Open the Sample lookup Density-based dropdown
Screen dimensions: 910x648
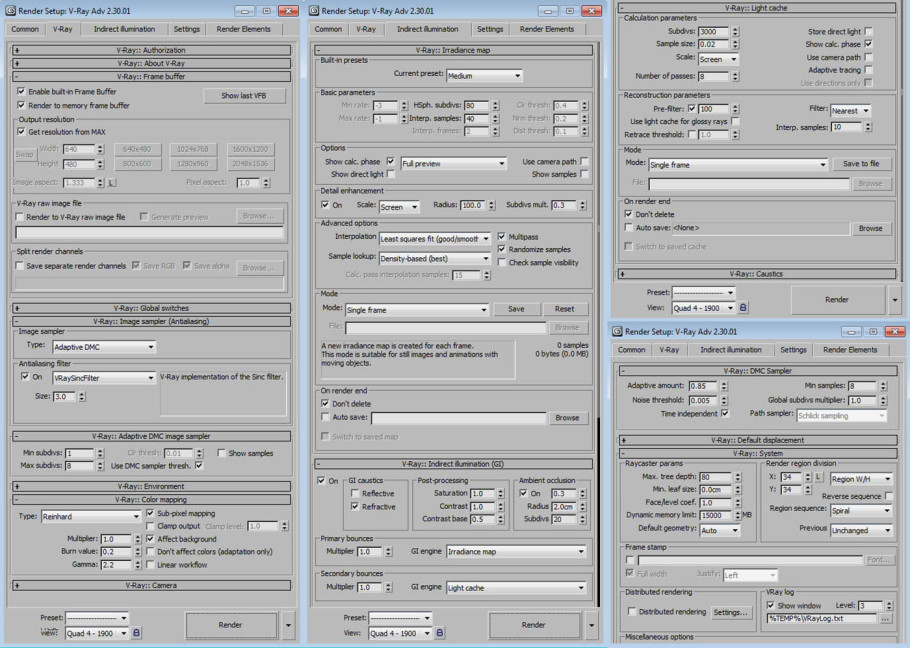[435, 258]
